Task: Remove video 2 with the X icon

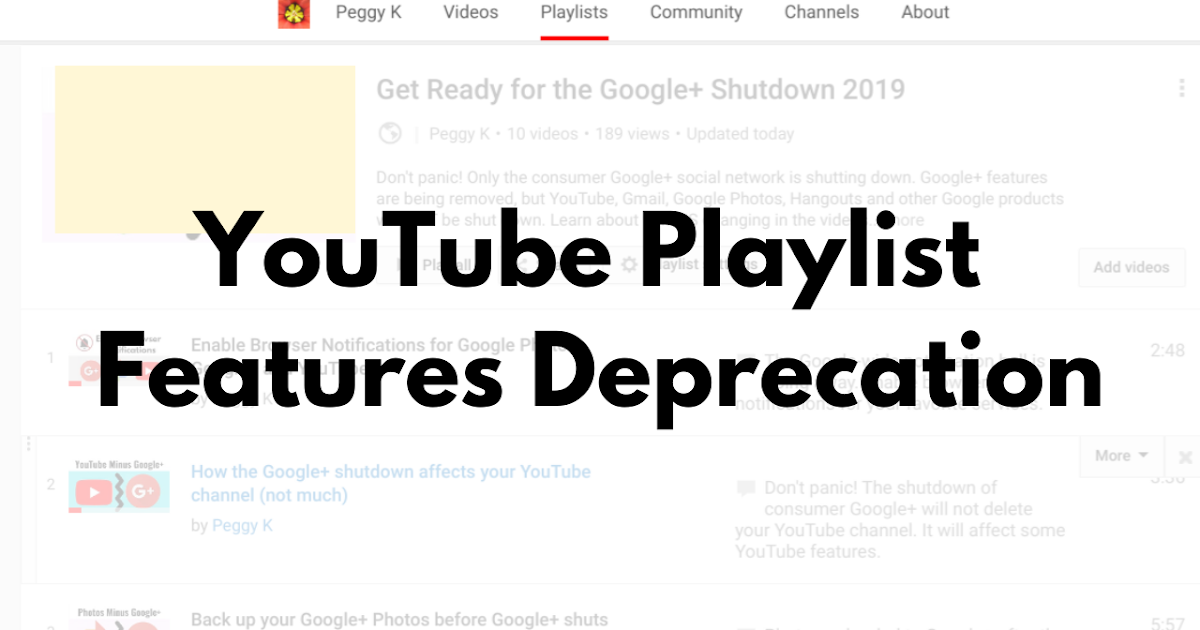Action: (1185, 457)
